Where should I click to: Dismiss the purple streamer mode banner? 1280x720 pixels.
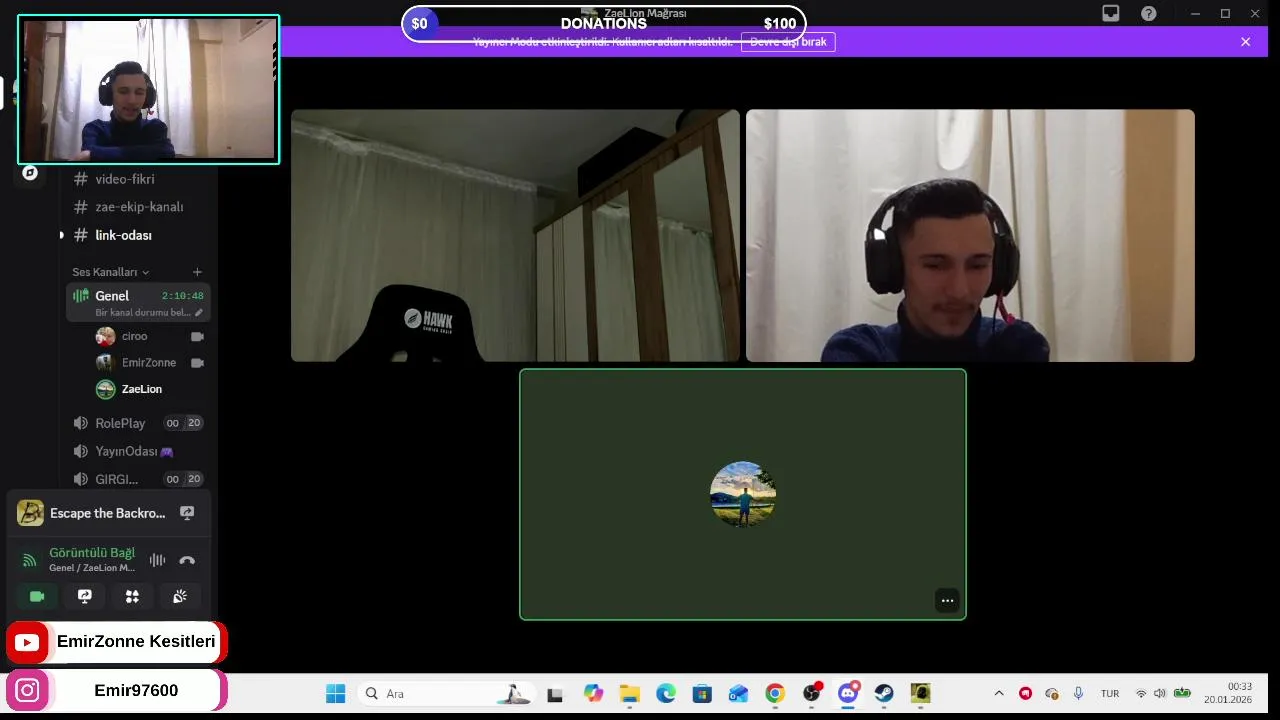tap(1245, 42)
